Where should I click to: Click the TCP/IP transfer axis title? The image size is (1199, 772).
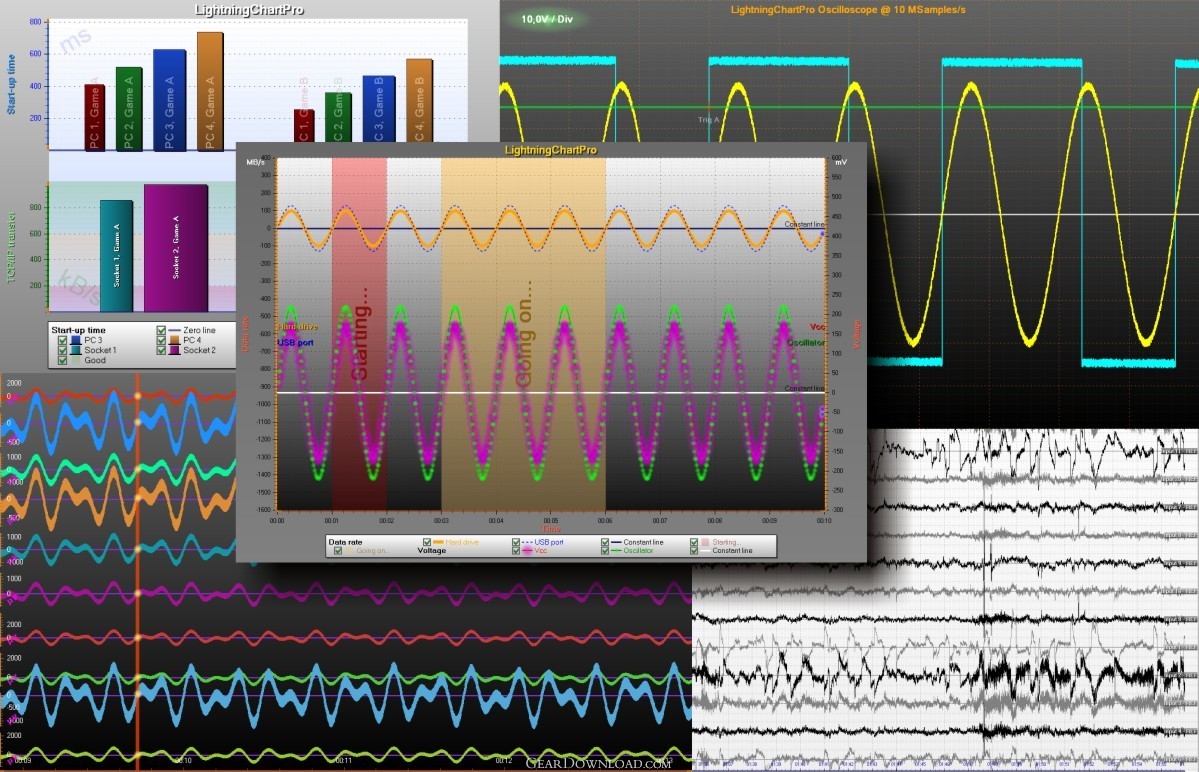11,248
